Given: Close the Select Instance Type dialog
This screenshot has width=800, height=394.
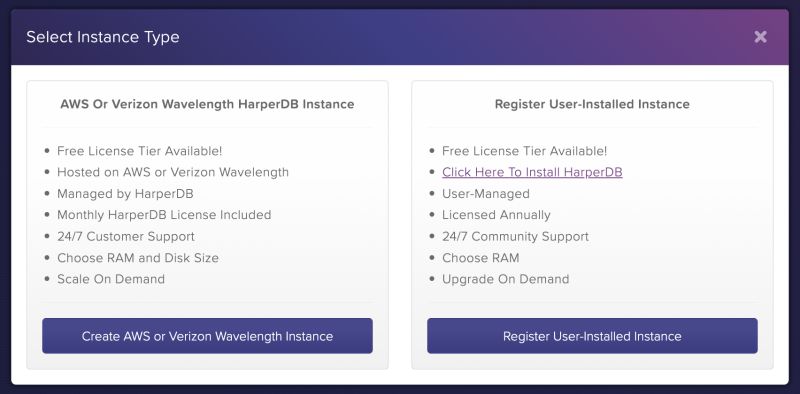Looking at the screenshot, I should (760, 37).
